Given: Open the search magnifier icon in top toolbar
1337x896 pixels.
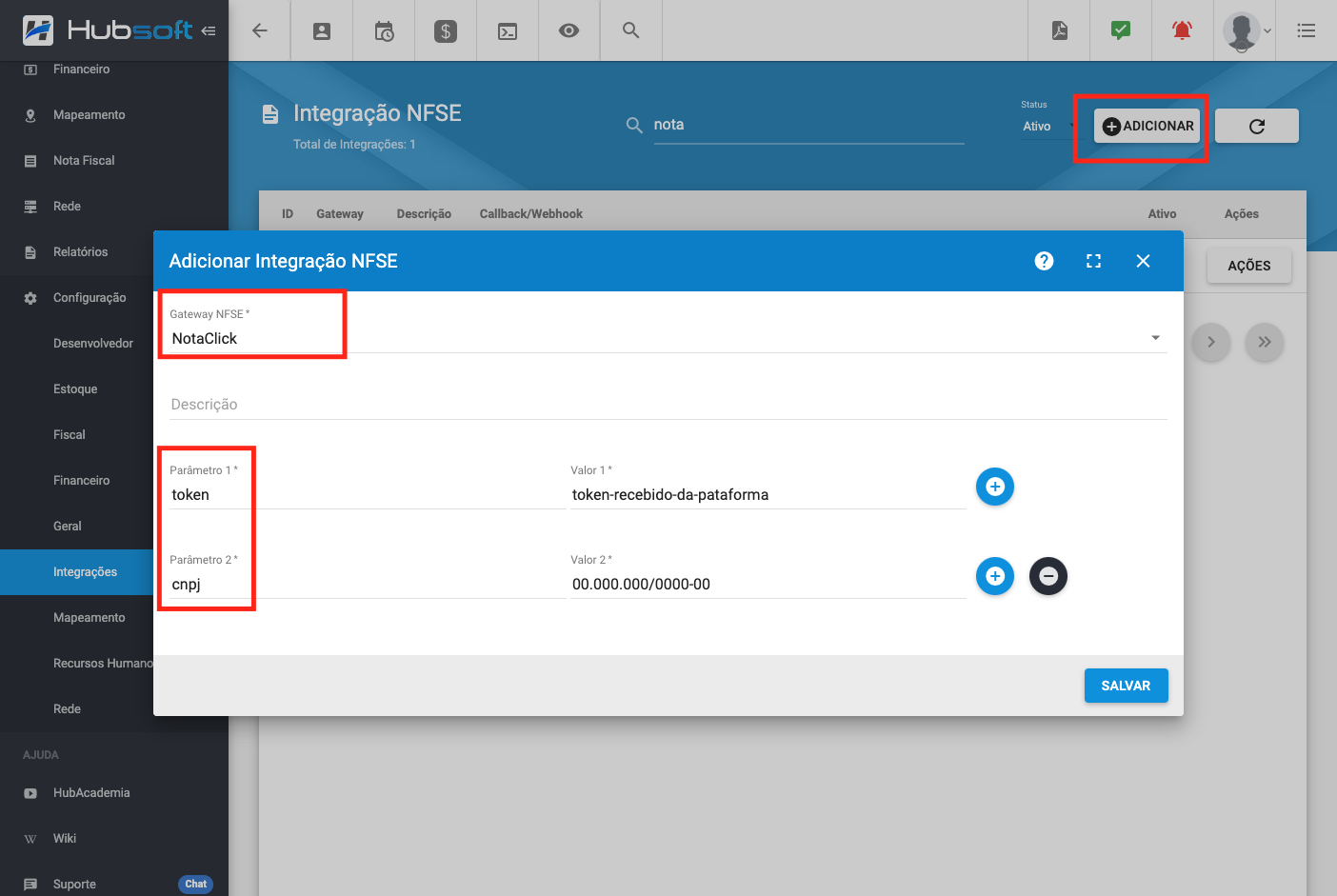Looking at the screenshot, I should 630,30.
